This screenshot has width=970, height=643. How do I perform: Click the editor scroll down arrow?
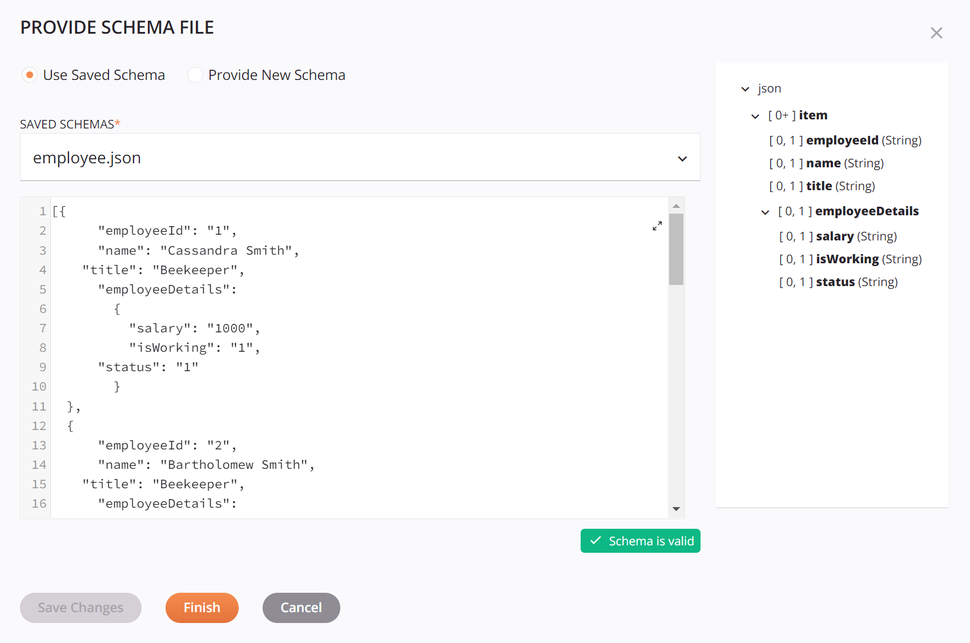[676, 509]
